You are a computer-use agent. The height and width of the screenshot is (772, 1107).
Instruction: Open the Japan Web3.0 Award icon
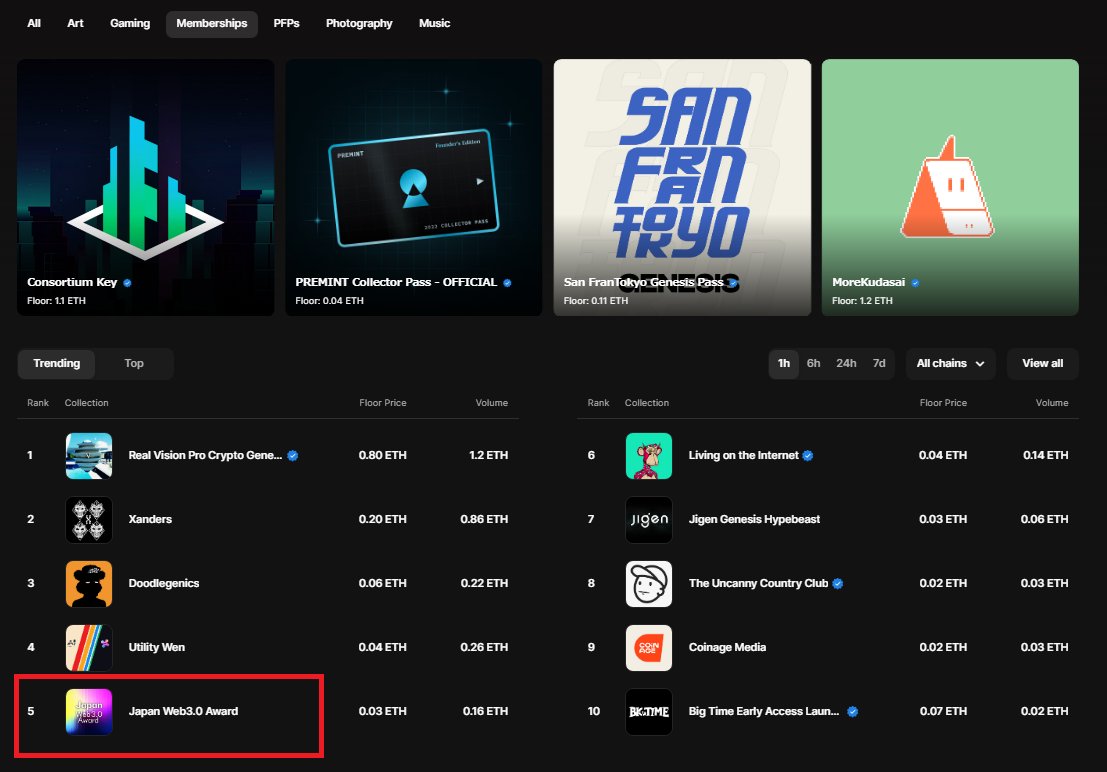[89, 711]
